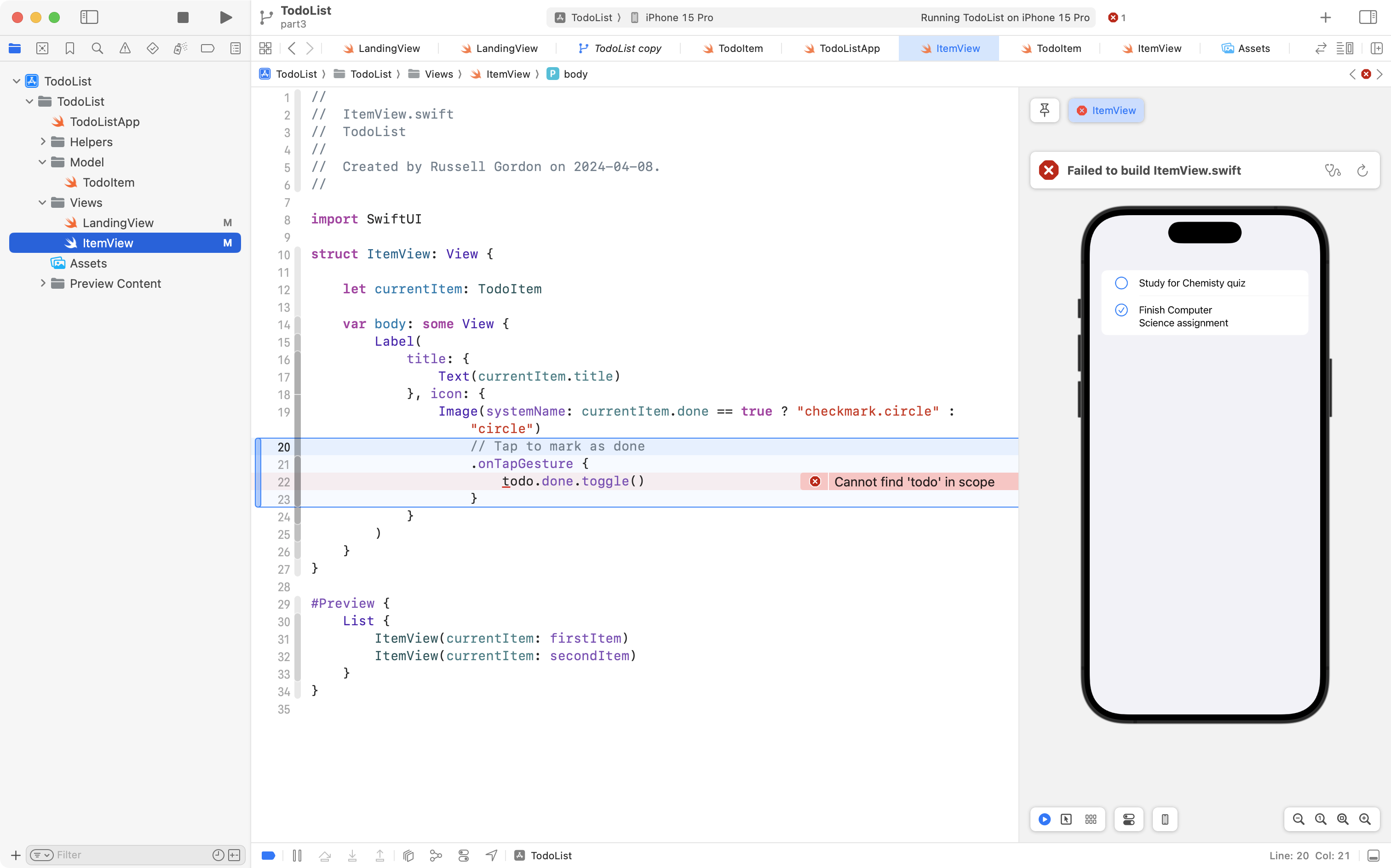The width and height of the screenshot is (1391, 868).
Task: Toggle the left navigator sidebar
Action: [89, 17]
